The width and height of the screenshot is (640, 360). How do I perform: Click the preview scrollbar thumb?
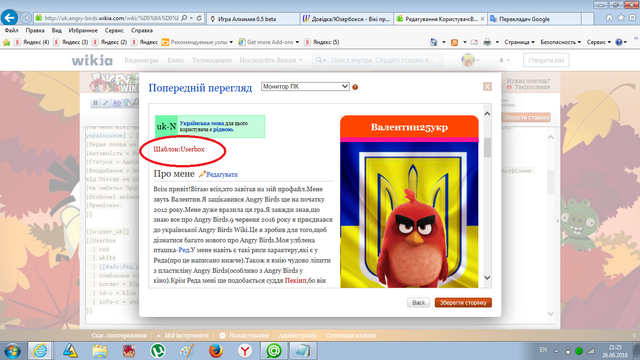(487, 148)
